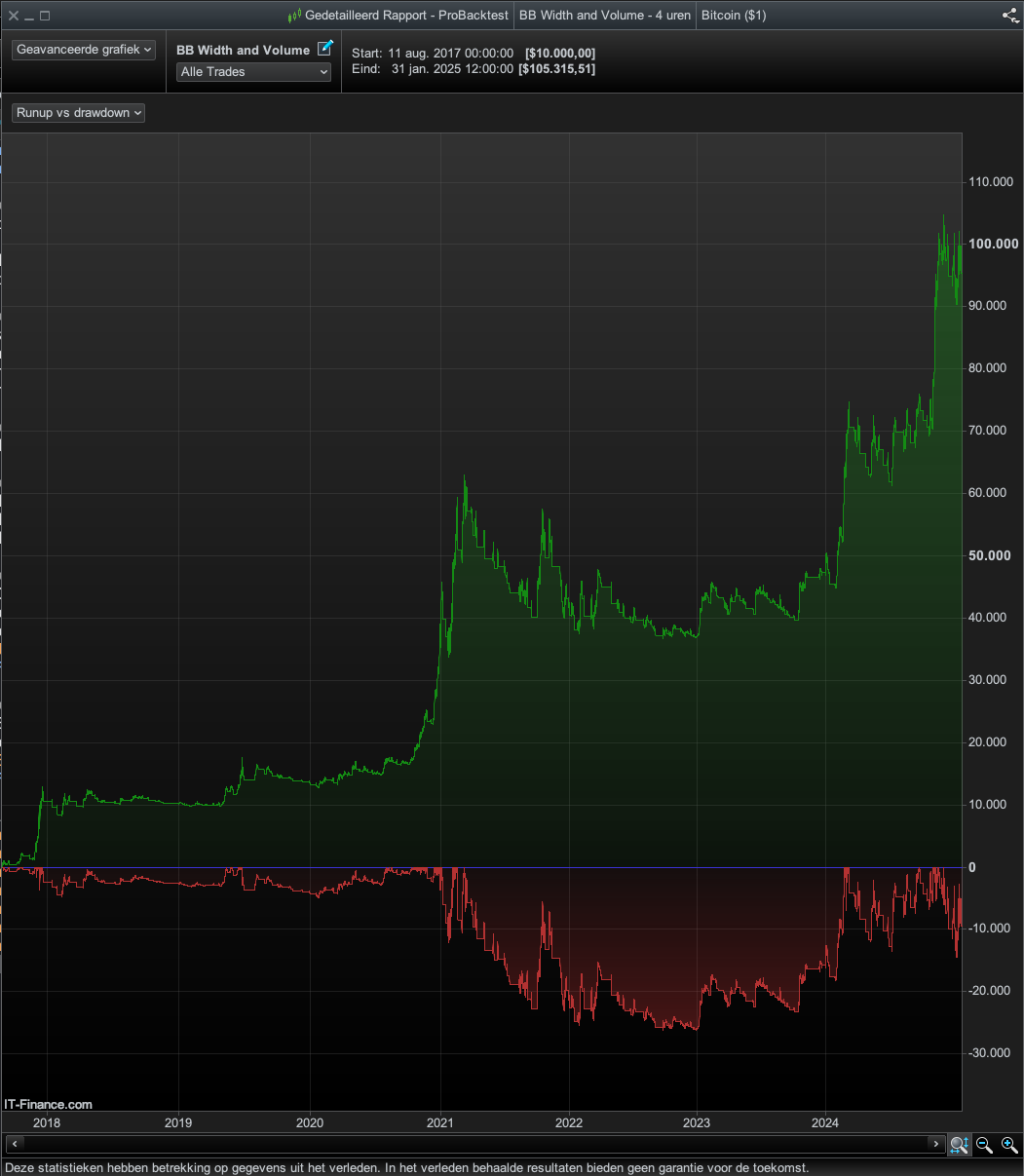Click the left arrow of horizontal scrollbar
The image size is (1024, 1176).
point(15,1144)
